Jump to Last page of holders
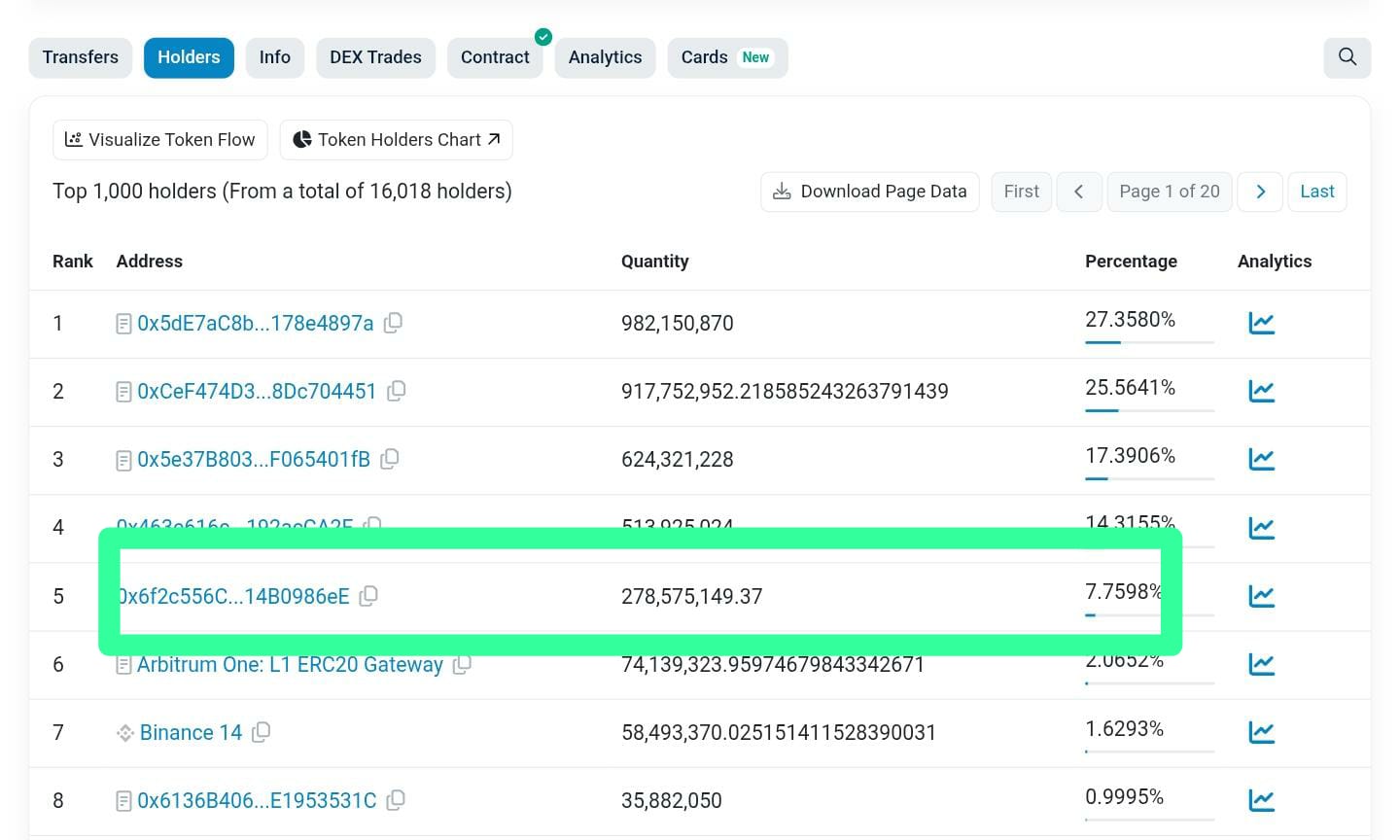 point(1316,192)
